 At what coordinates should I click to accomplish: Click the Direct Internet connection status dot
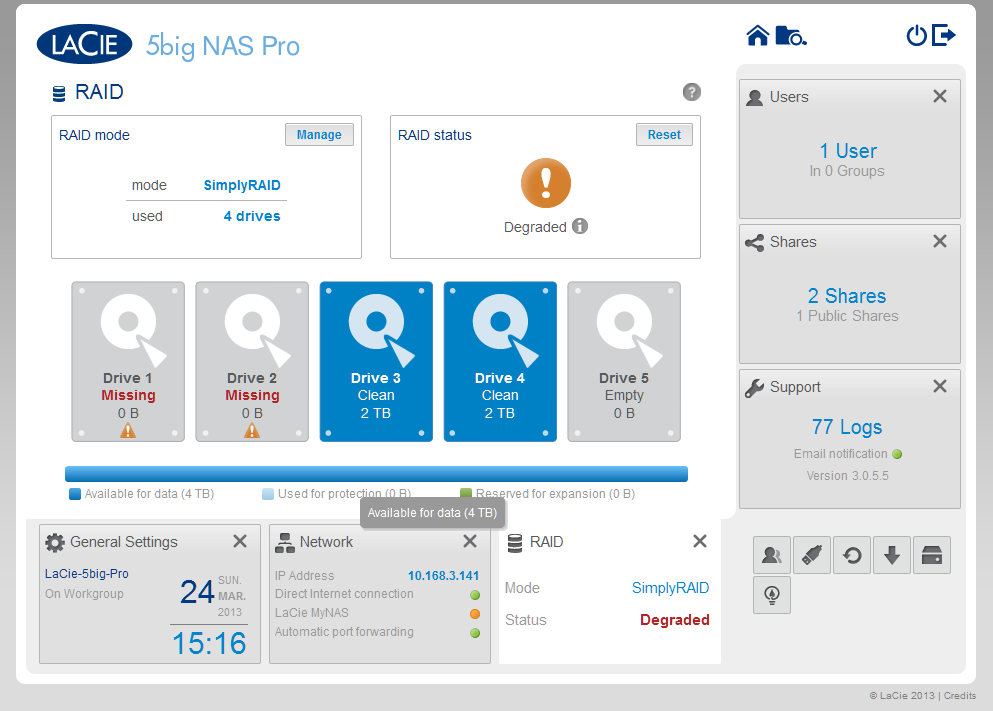tap(475, 595)
